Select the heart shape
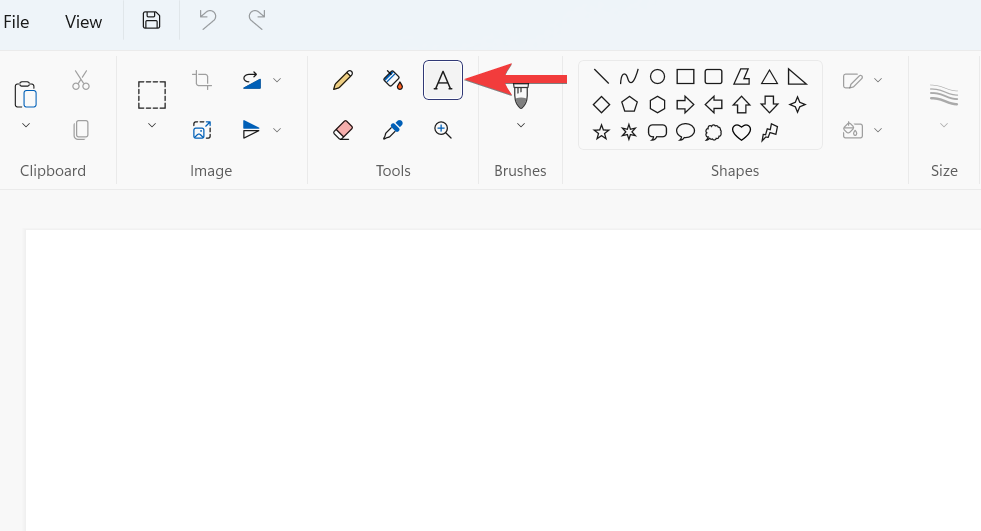Viewport: 981px width, 531px height. tap(741, 132)
